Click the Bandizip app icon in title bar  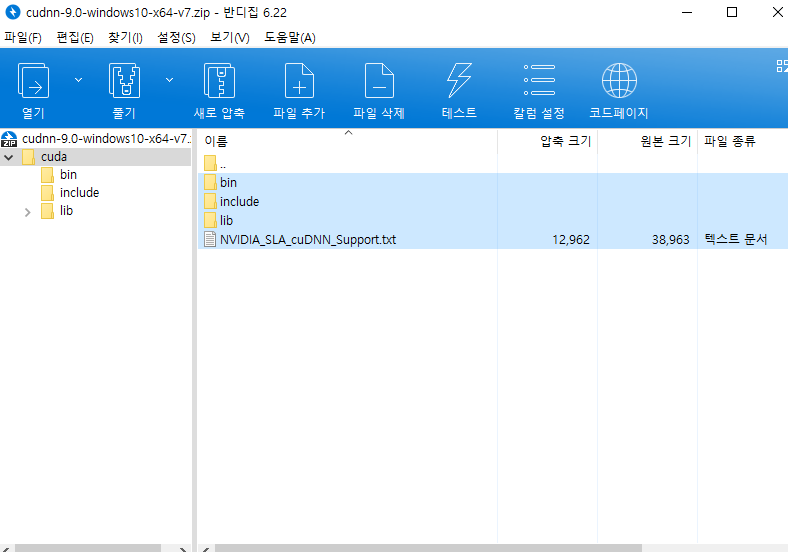[x=12, y=12]
